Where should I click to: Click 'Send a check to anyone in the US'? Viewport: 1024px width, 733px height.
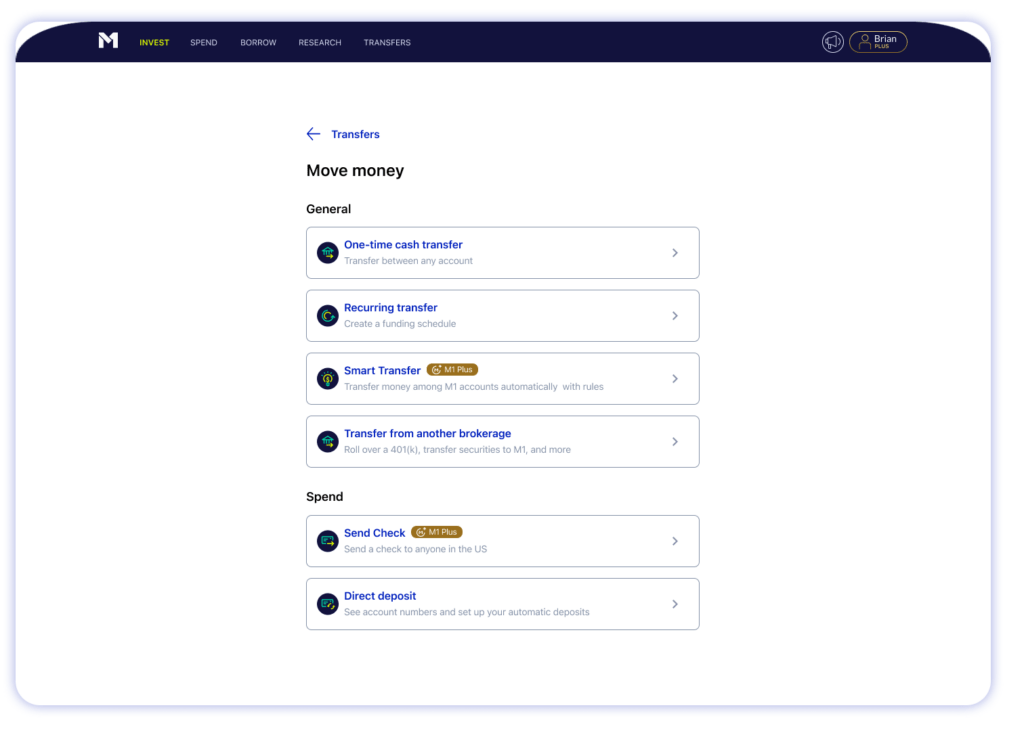pos(415,549)
